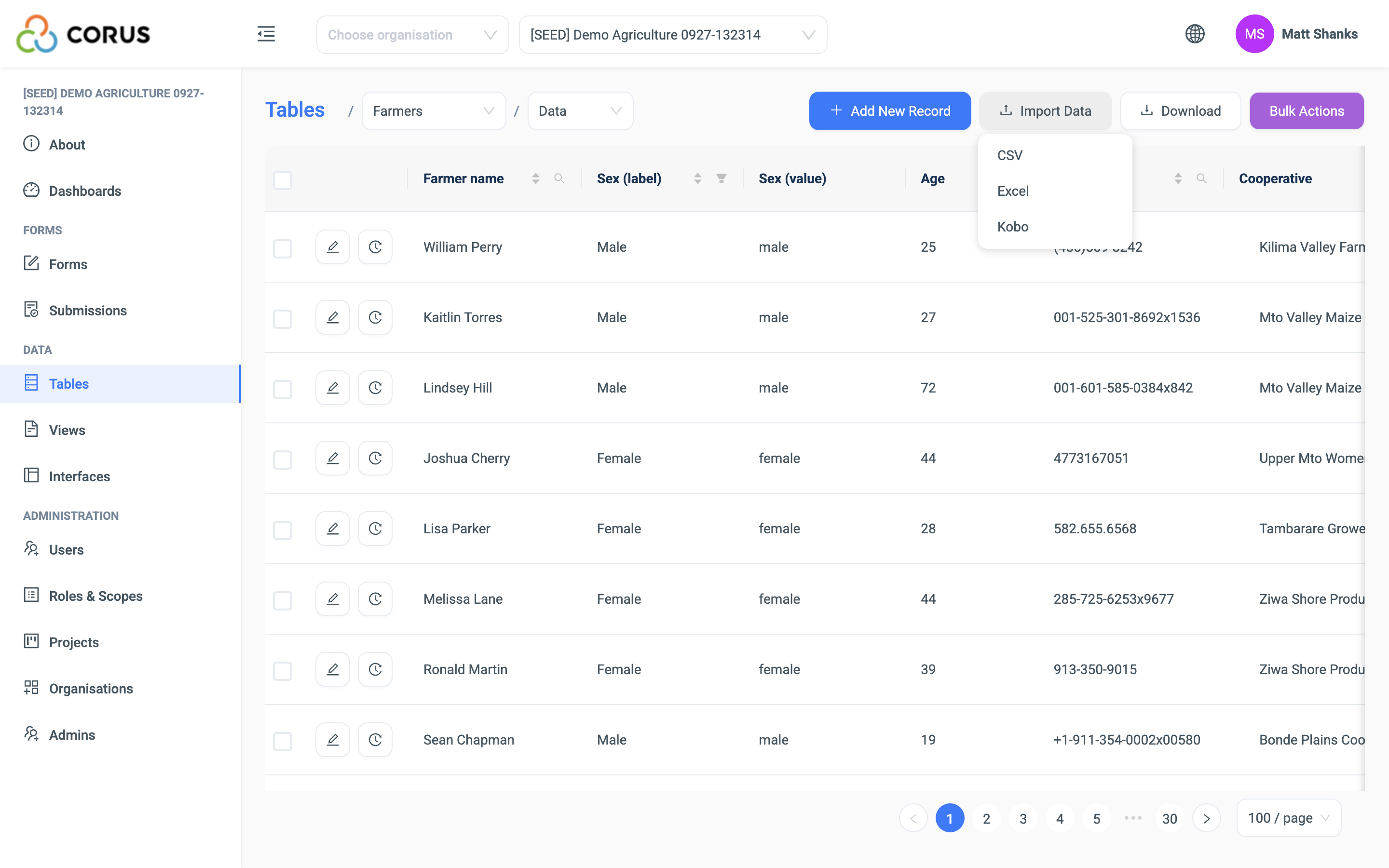Viewport: 1389px width, 868px height.
Task: Choose Kobo from the import menu
Action: (1055, 227)
